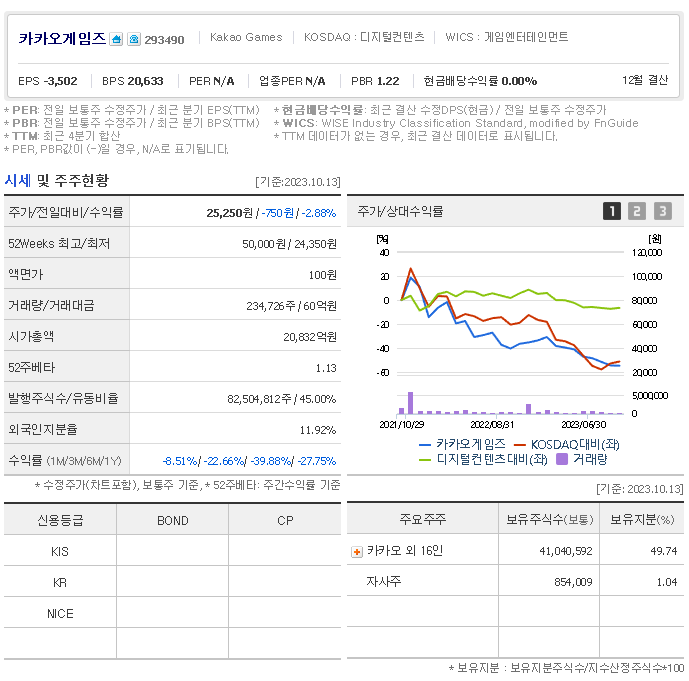
Task: Click the stock code 293490
Action: (164, 40)
